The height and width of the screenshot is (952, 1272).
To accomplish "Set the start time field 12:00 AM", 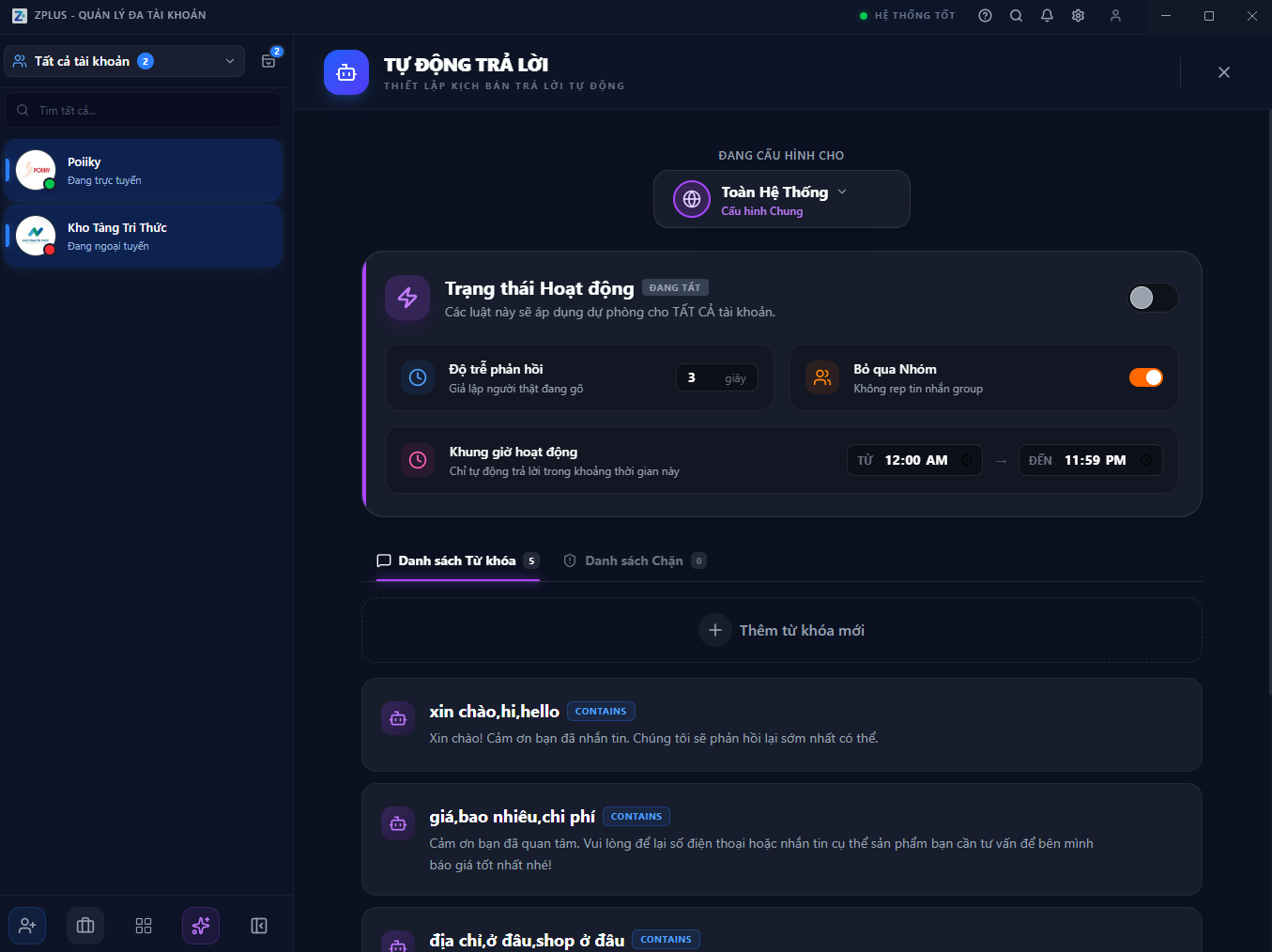I will coord(914,460).
